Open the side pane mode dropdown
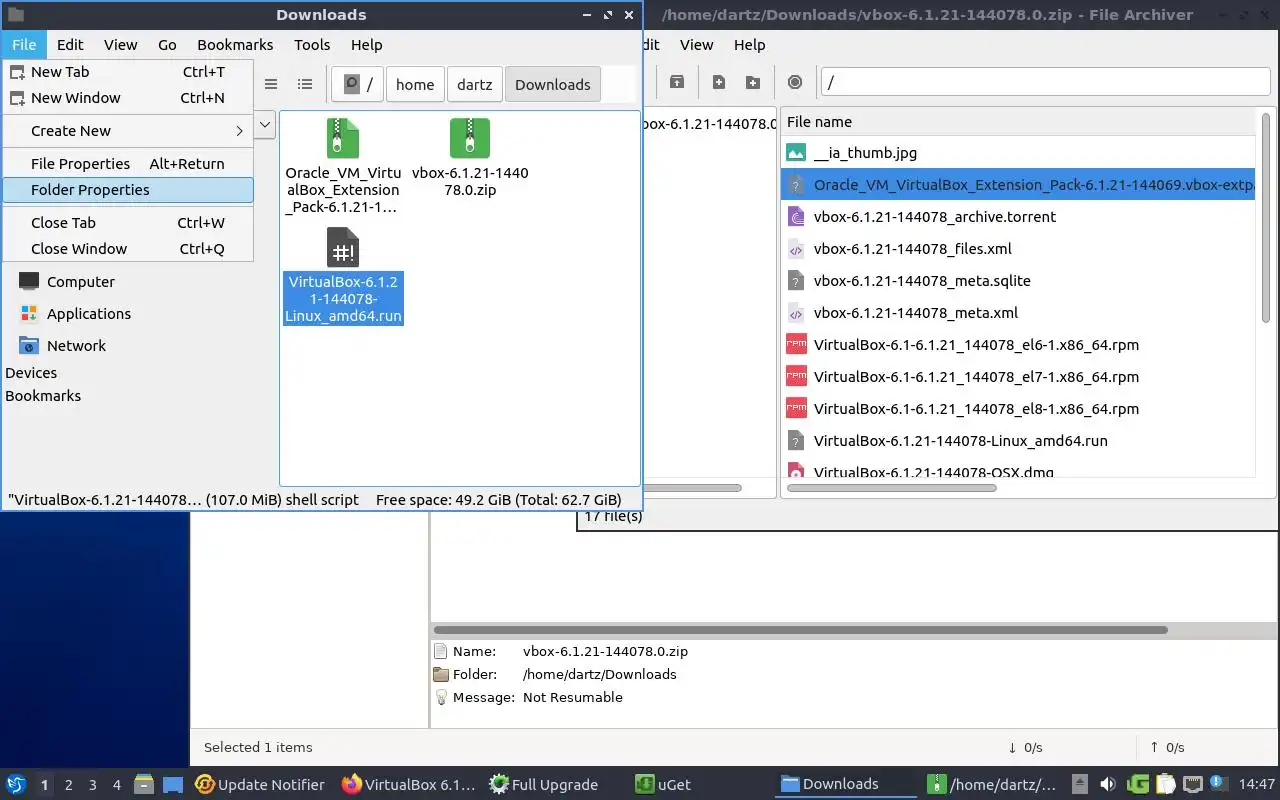This screenshot has height=800, width=1280. [x=265, y=125]
